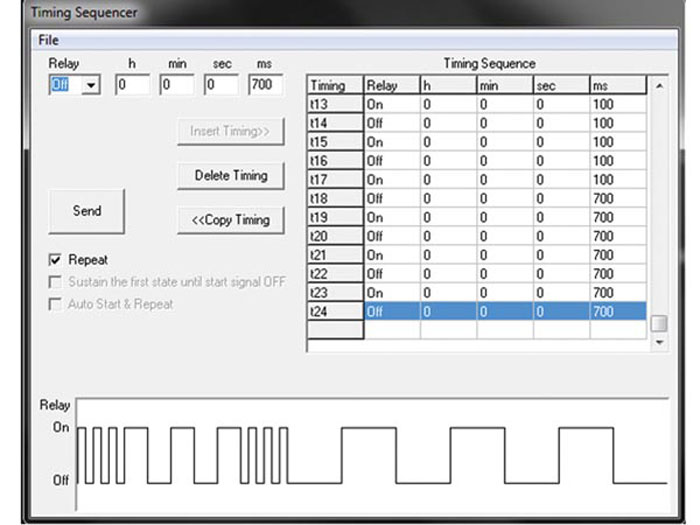Screen dimensions: 700x525
Task: Click the milliseconds field showing 700
Action: click(265, 86)
